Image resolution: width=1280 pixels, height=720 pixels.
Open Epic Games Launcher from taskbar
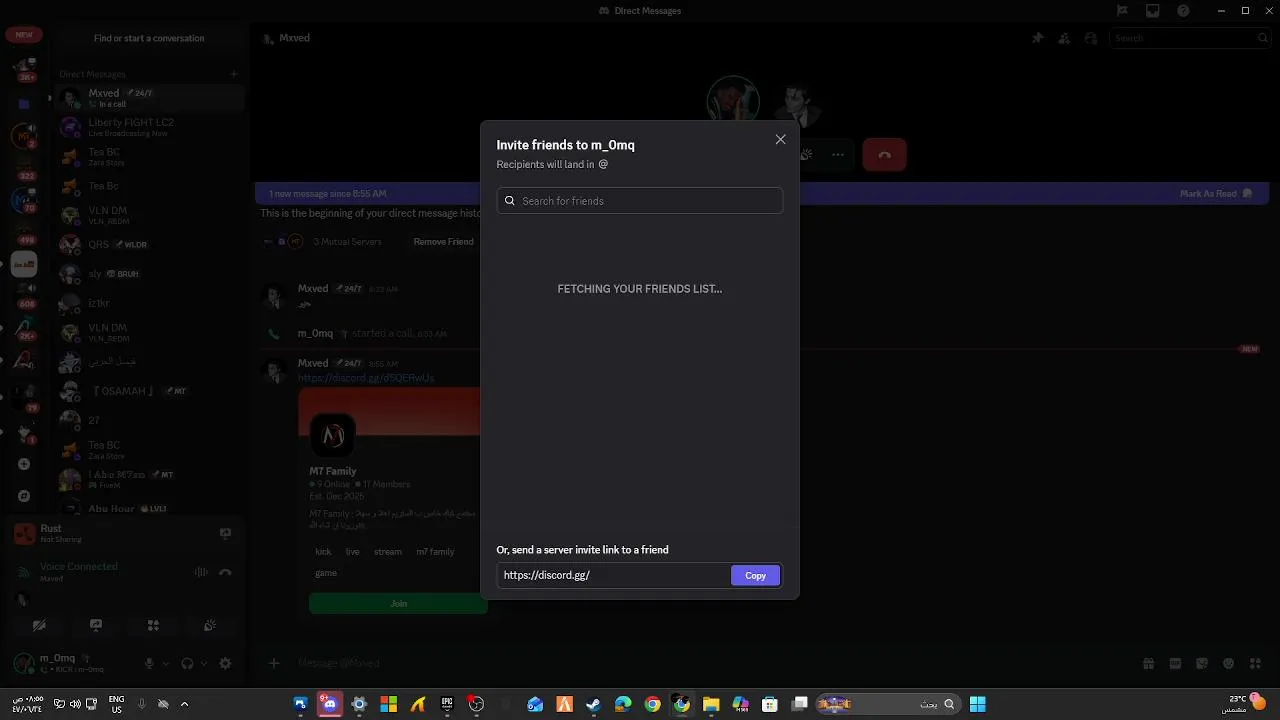tap(447, 704)
